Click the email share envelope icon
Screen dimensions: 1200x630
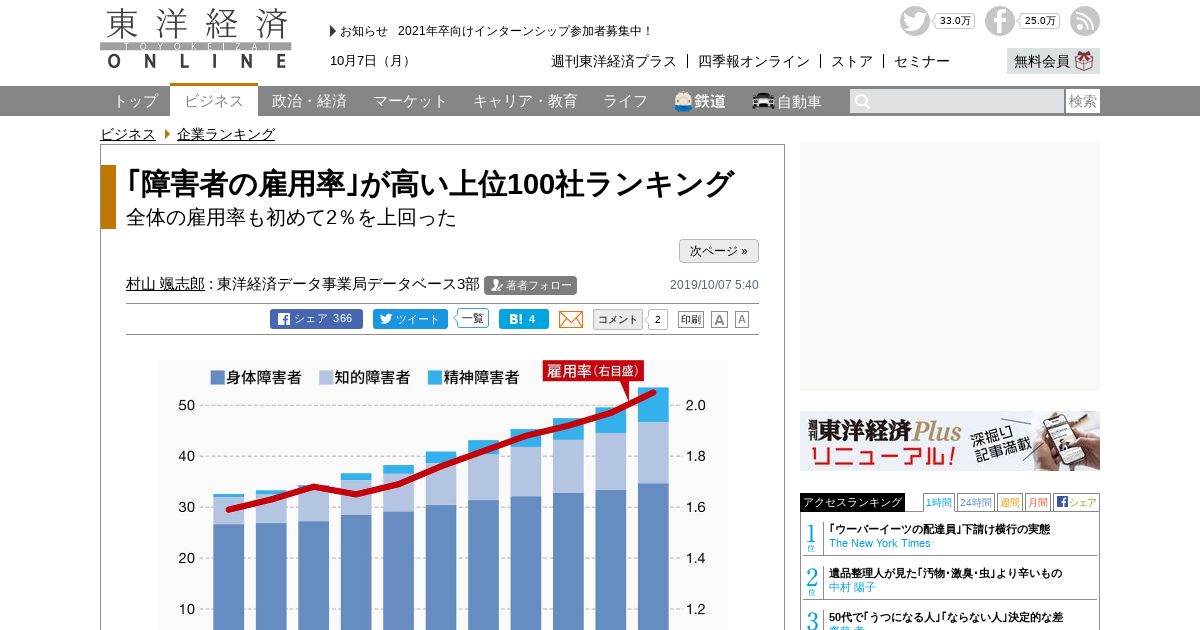[571, 319]
